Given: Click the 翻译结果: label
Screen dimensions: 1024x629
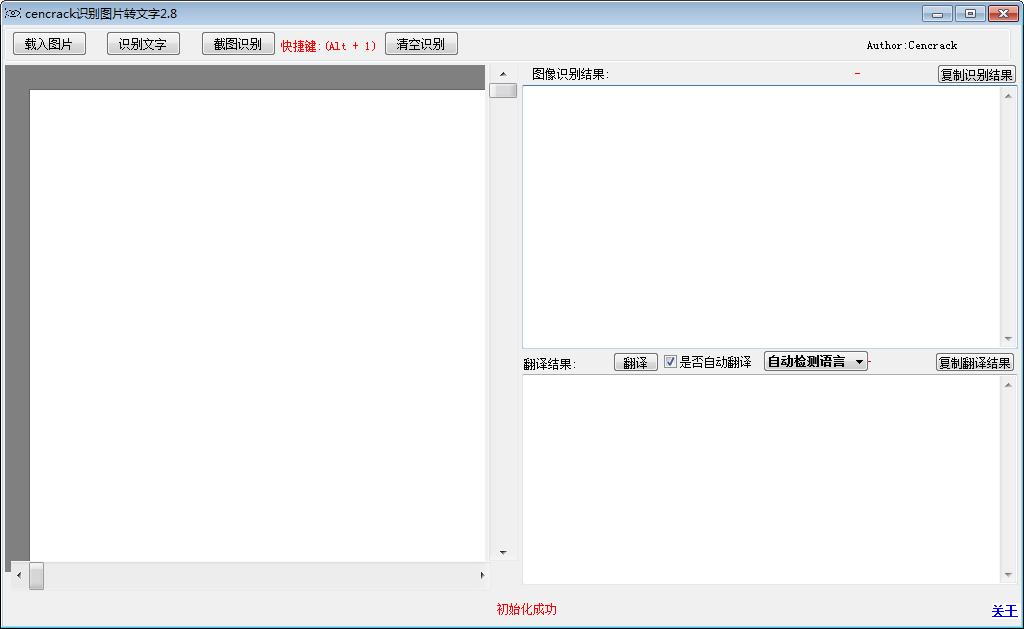Looking at the screenshot, I should [550, 364].
